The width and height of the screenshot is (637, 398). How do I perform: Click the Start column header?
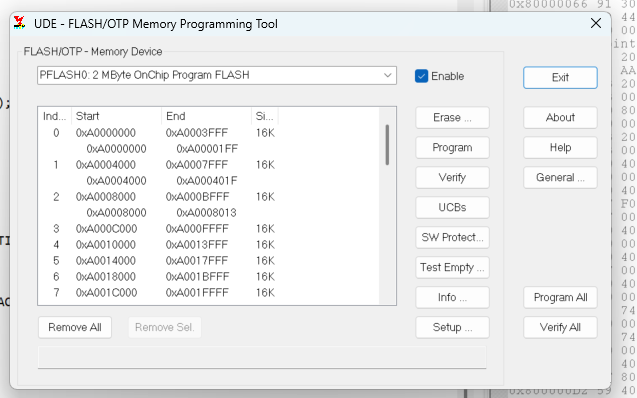117,116
